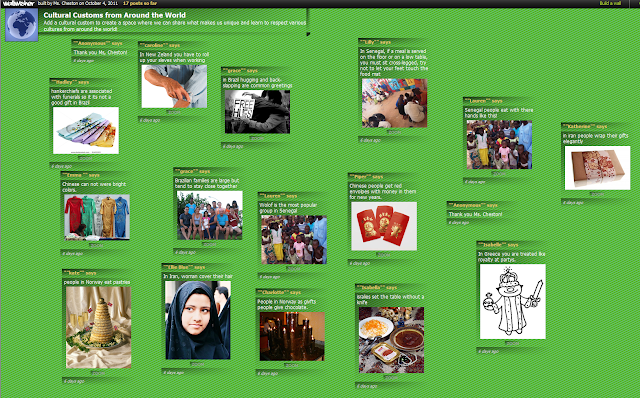Select the 'Ellie Blue says' post header
The width and height of the screenshot is (640, 398).
pyautogui.click(x=184, y=267)
